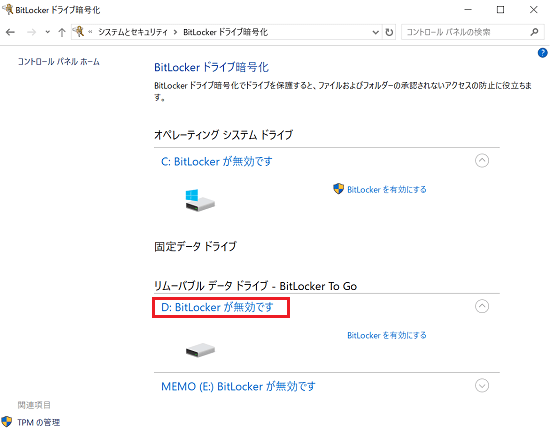Open コントロール パネル ホーム link
The width and height of the screenshot is (550, 433).
tap(59, 62)
